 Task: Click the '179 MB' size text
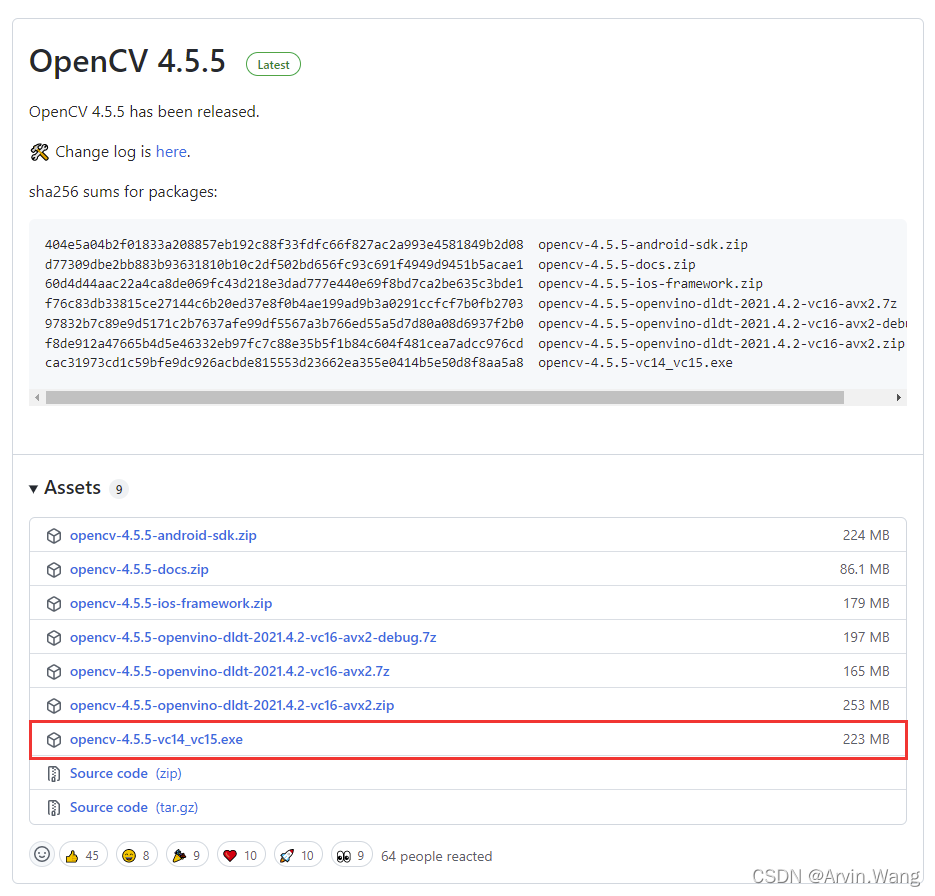866,603
